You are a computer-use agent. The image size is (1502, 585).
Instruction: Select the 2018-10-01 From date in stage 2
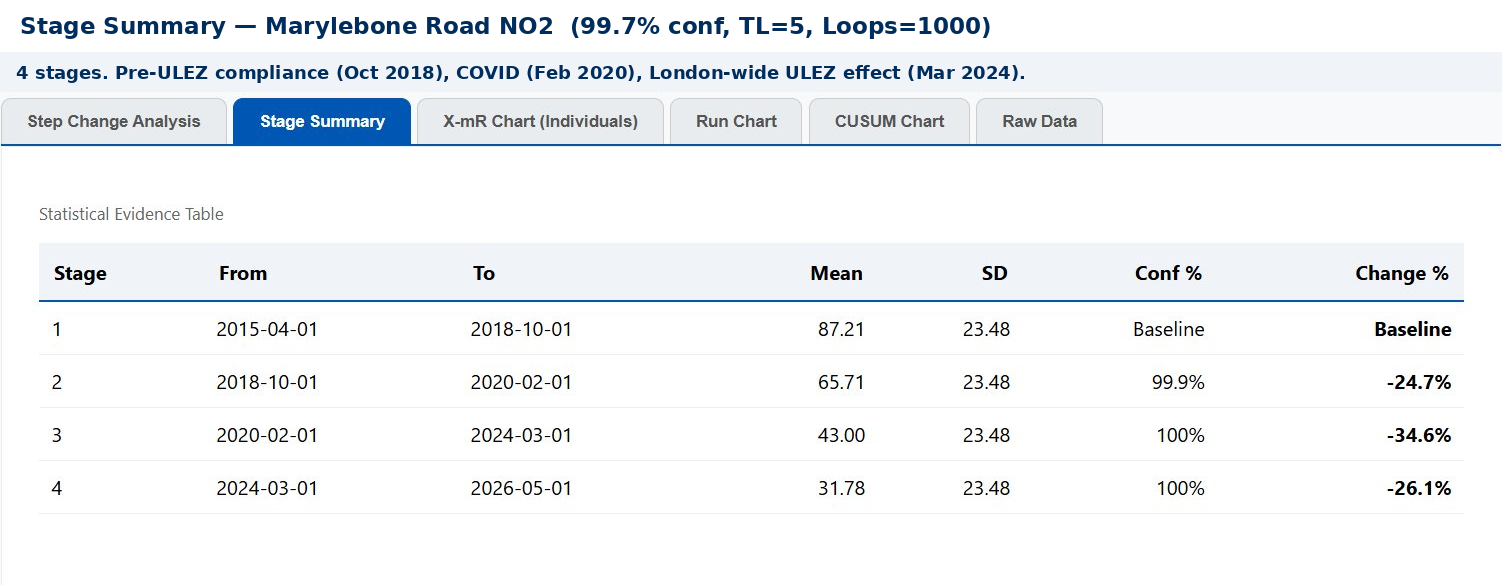[267, 382]
